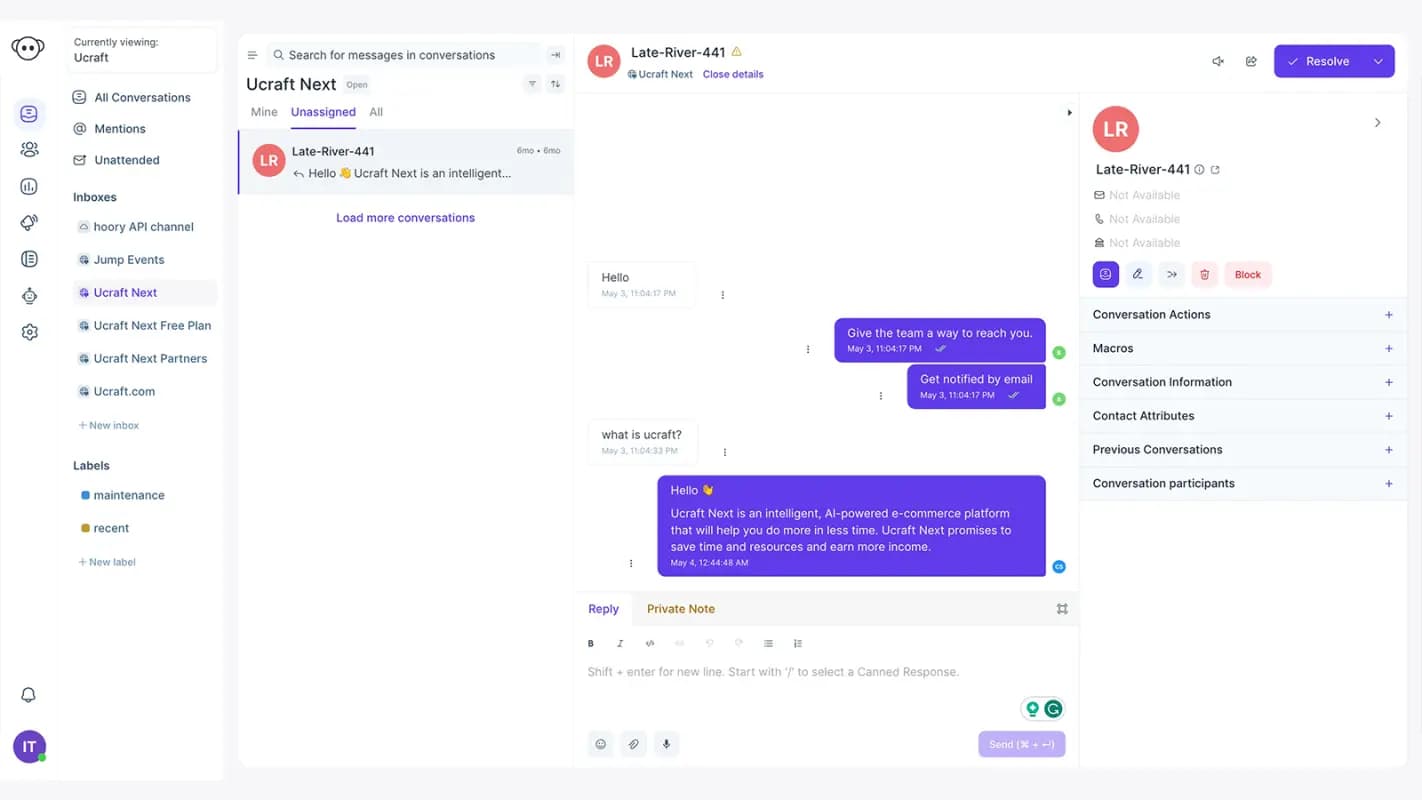Image resolution: width=1422 pixels, height=800 pixels.
Task: Delete contact using red trash icon
Action: pyautogui.click(x=1204, y=274)
